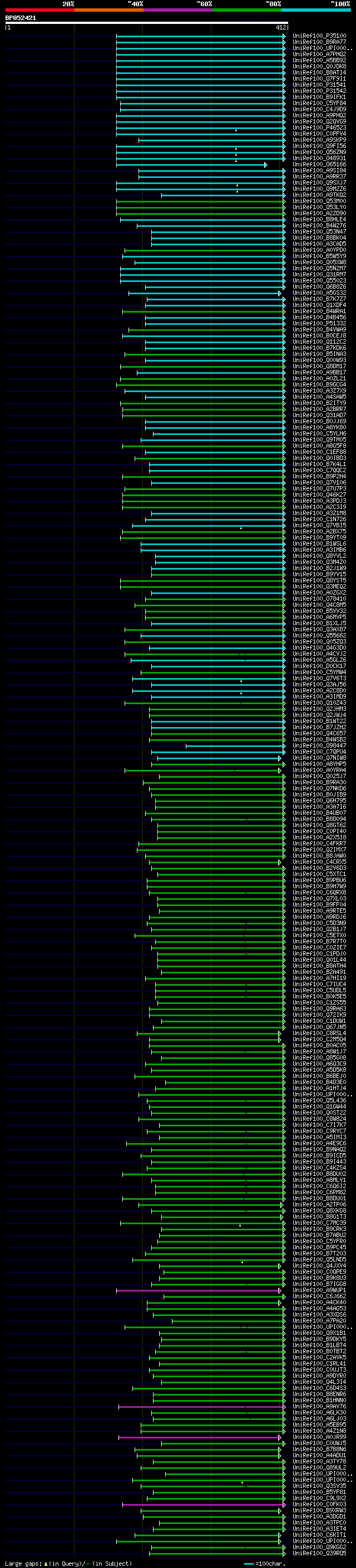Screen dimensions: 356x1568
Task: Open entry UniRef100_A7PA20
Action: [x=319, y=1321]
